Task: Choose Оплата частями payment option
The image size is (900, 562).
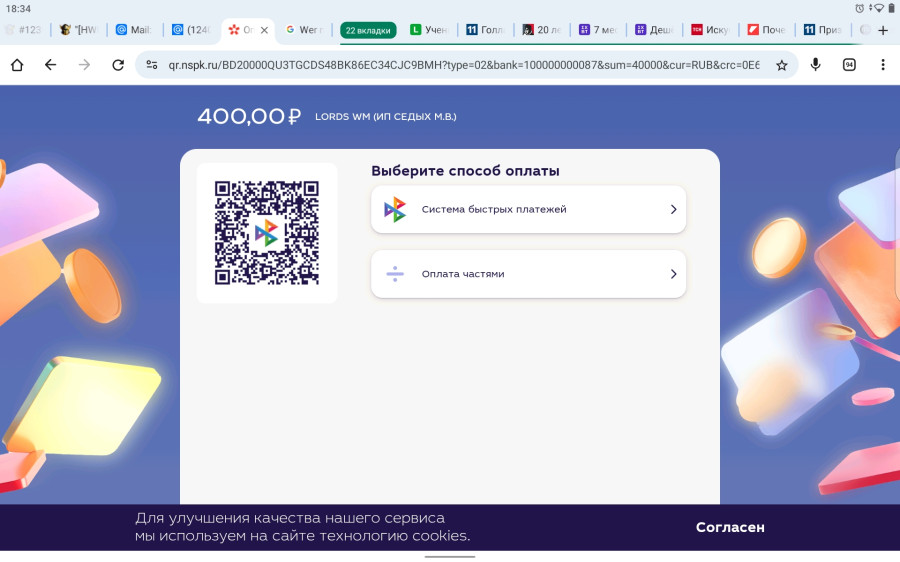Action: (x=528, y=274)
